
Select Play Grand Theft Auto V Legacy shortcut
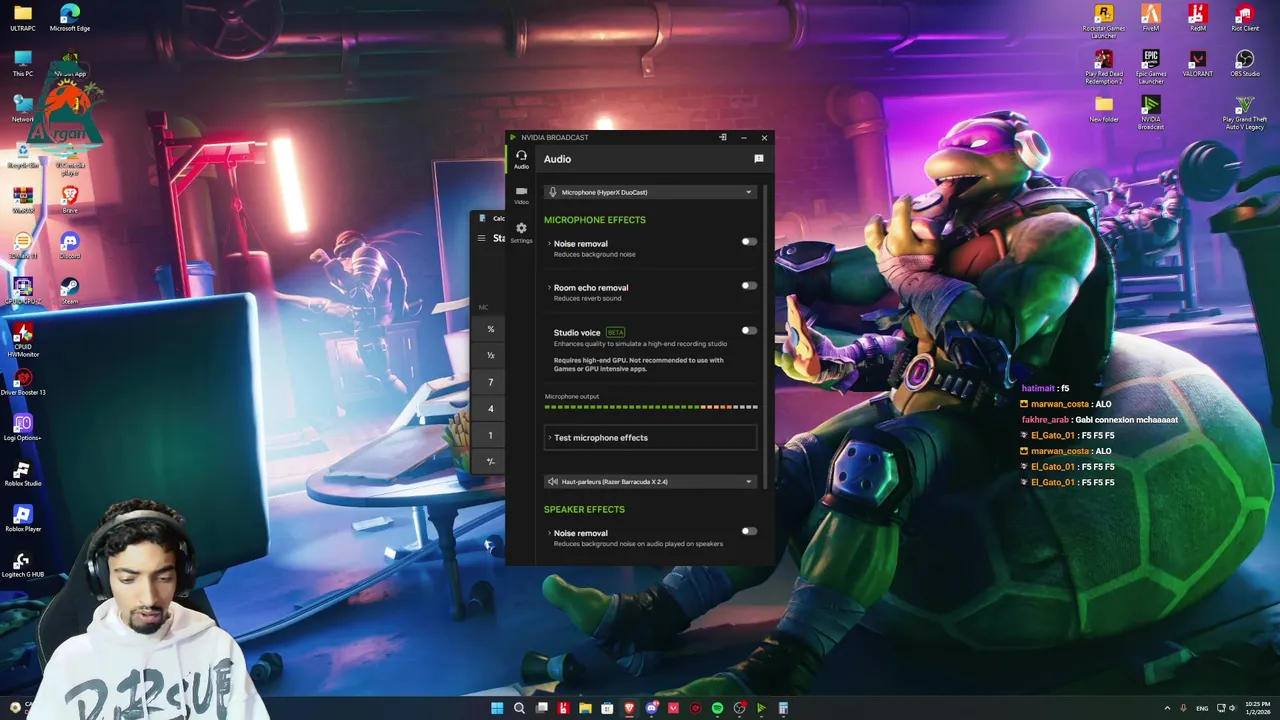pos(1245,112)
